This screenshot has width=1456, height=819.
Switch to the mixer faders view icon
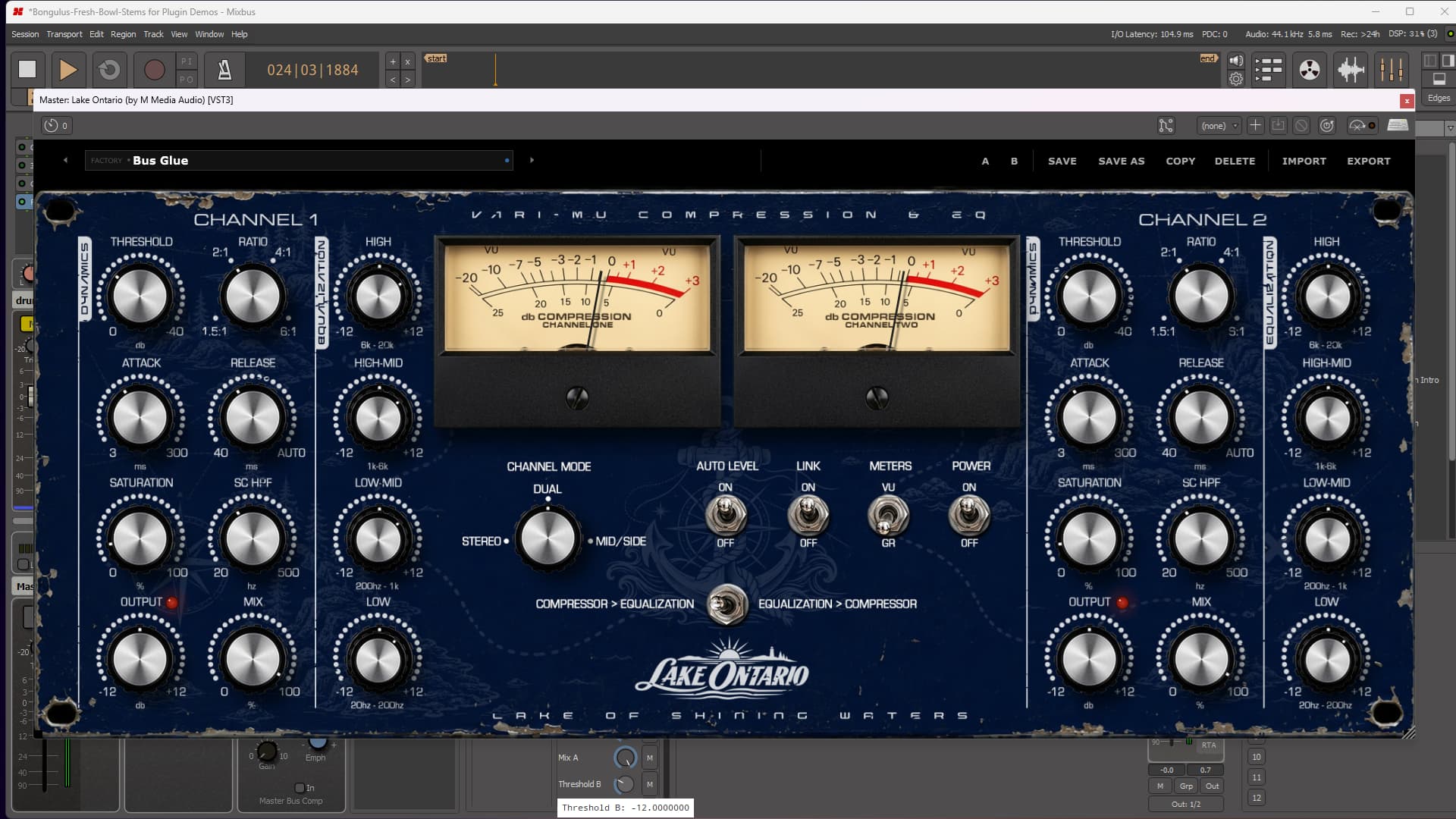coord(1392,70)
